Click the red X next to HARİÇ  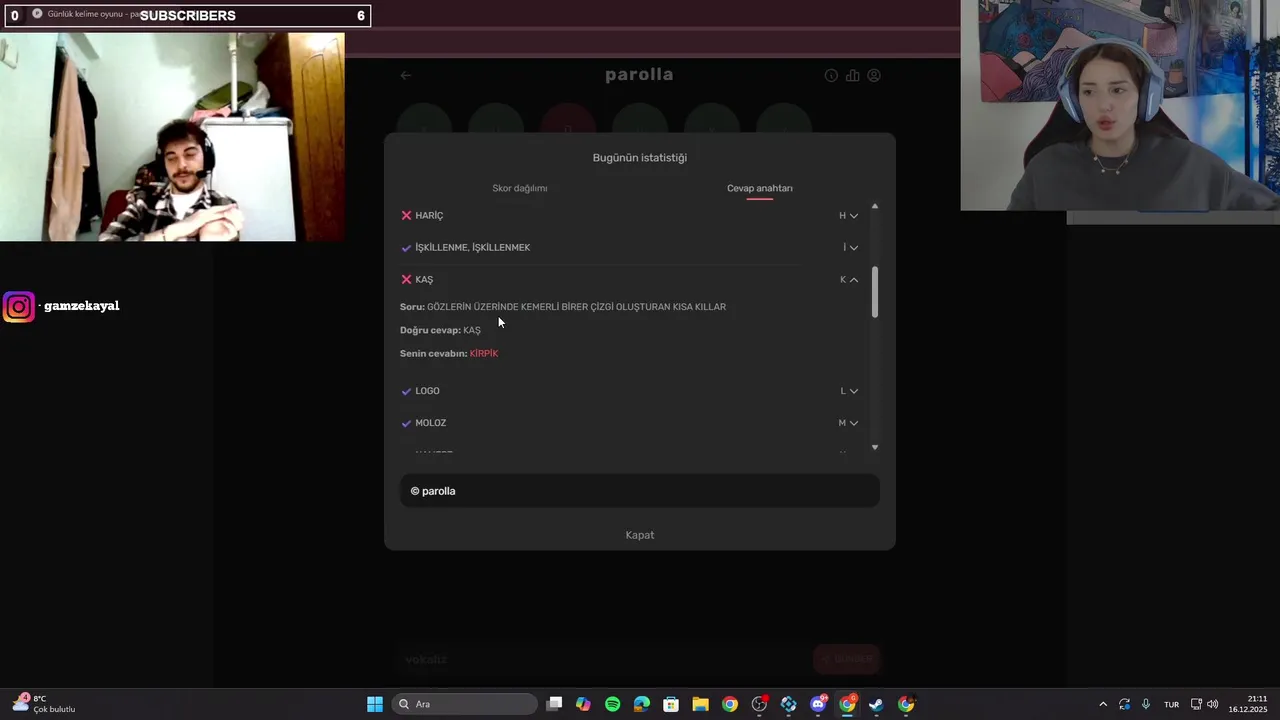point(406,215)
